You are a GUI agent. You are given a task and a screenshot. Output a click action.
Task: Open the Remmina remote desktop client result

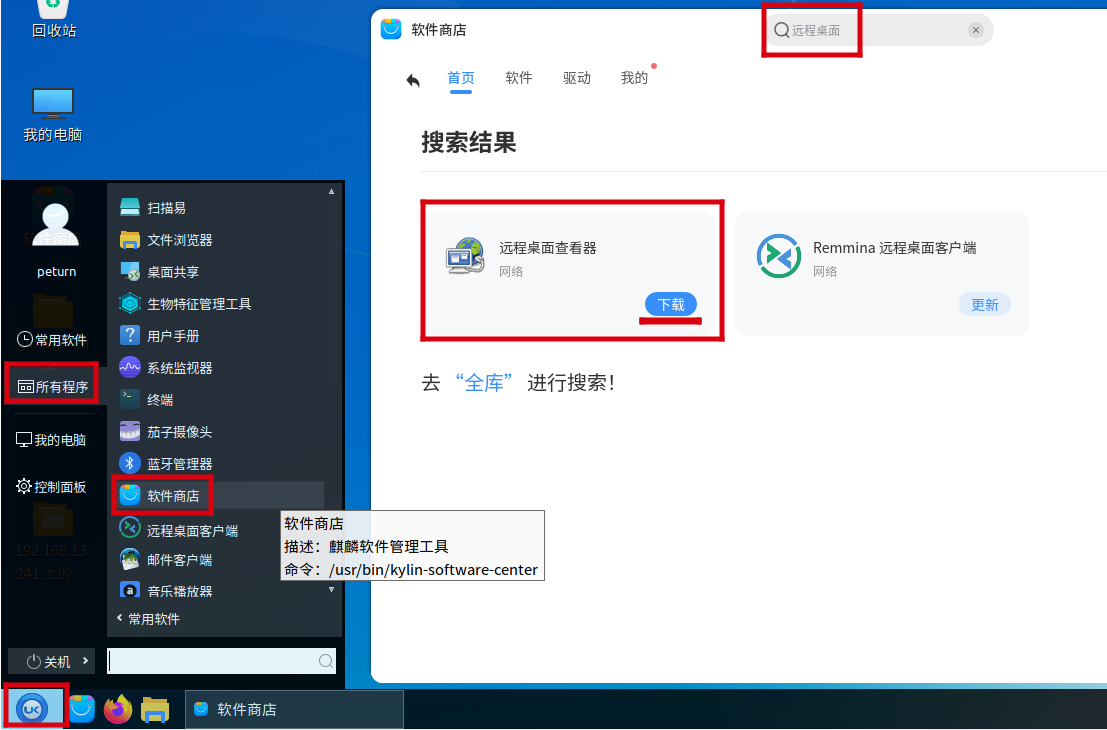[894, 248]
